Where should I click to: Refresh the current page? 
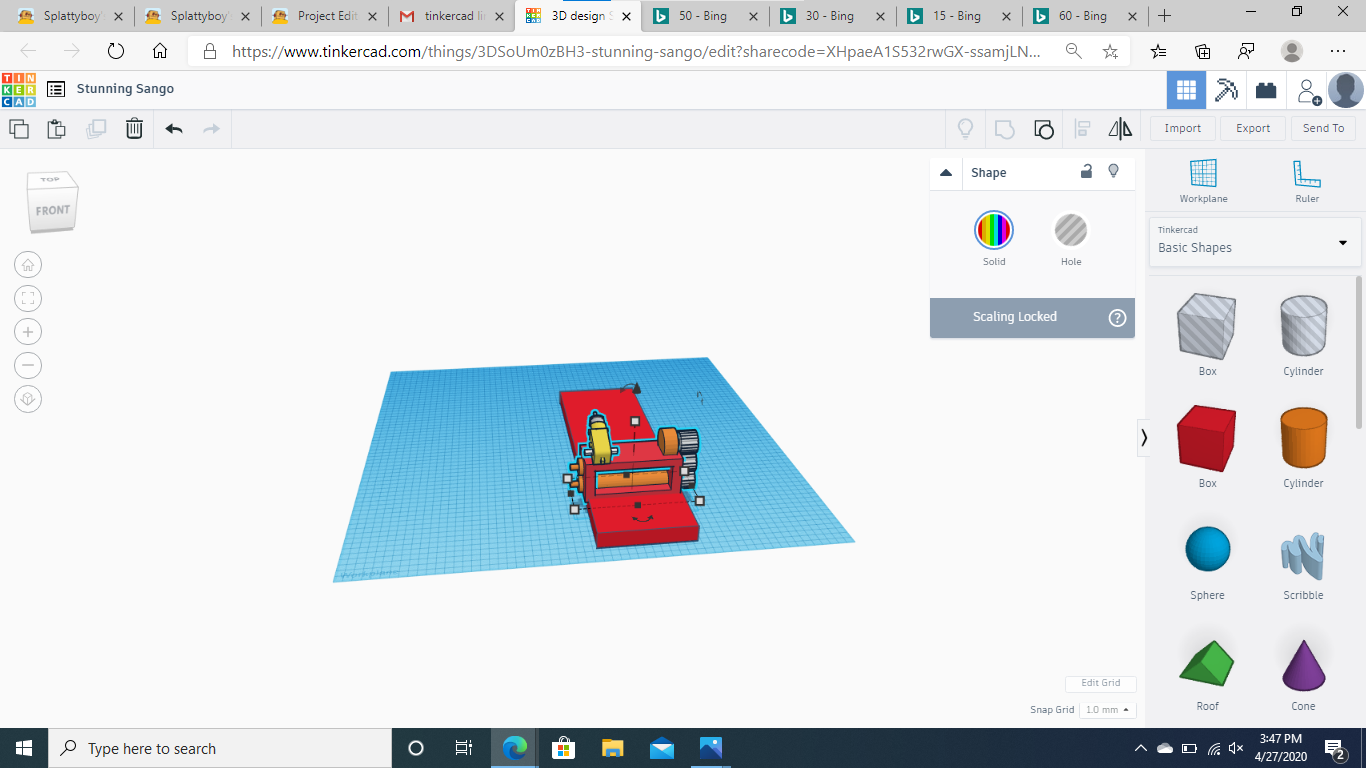[x=115, y=52]
